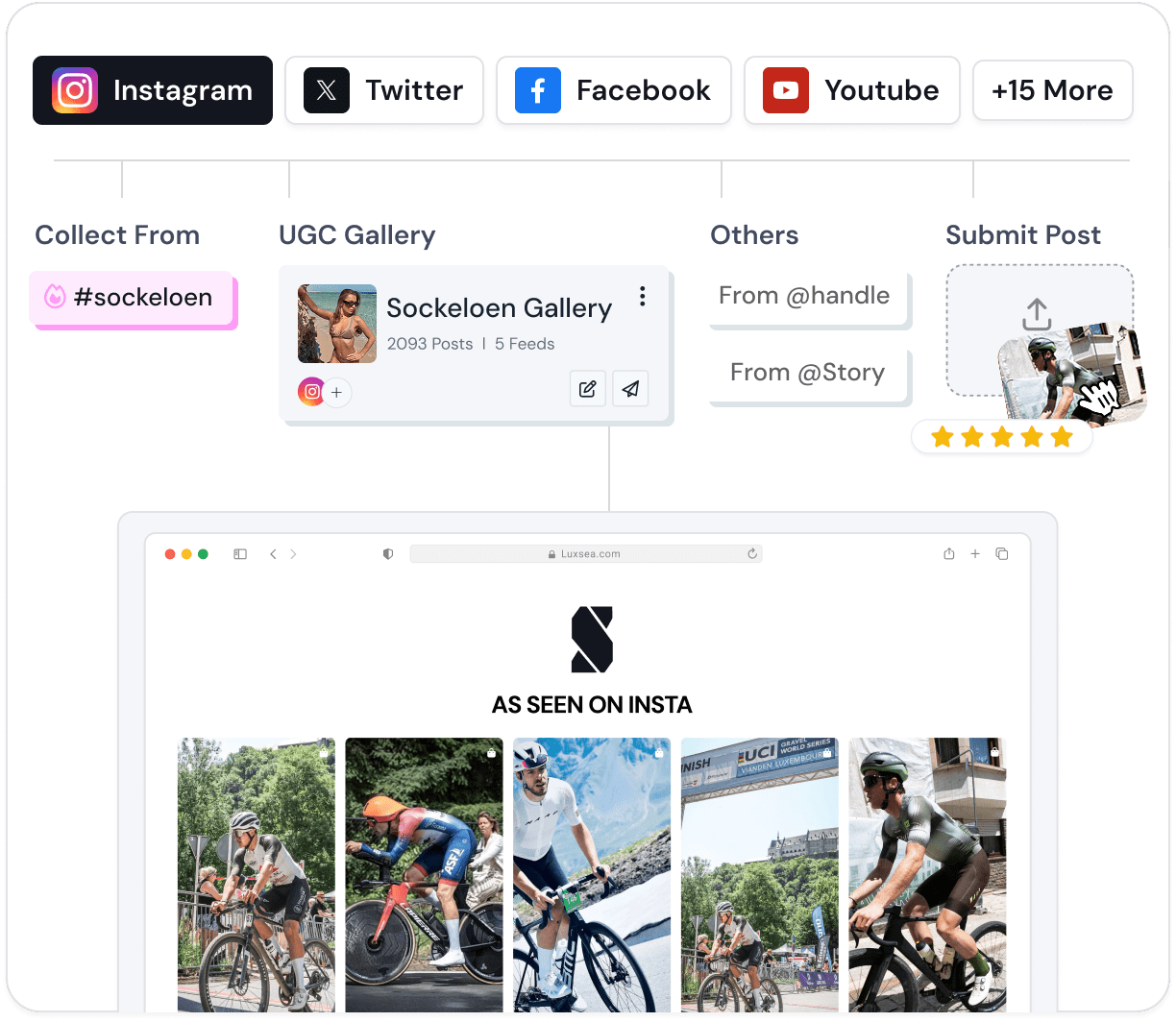Click the browser forward arrow
1176x1022 pixels.
[x=293, y=554]
